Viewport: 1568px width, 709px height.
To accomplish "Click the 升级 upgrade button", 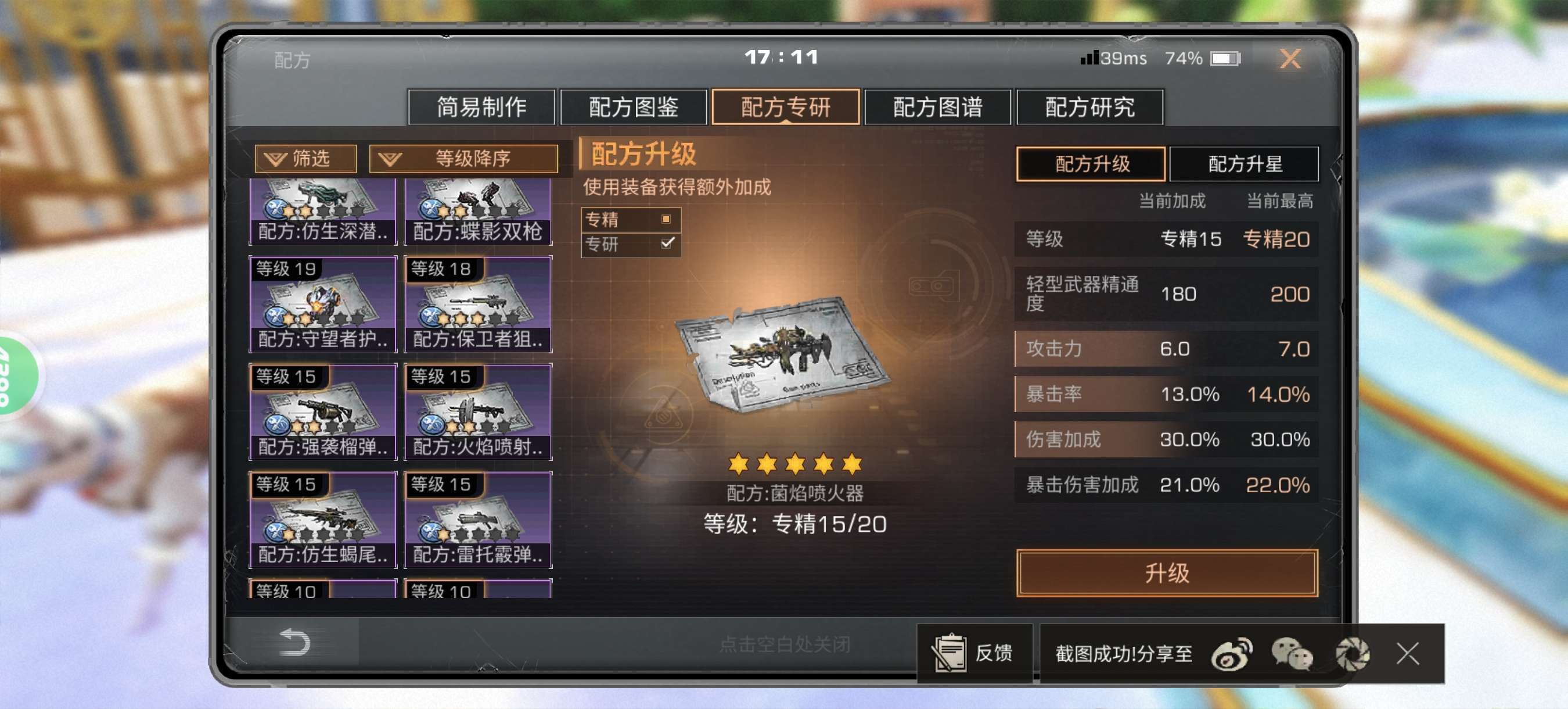I will (1167, 572).
